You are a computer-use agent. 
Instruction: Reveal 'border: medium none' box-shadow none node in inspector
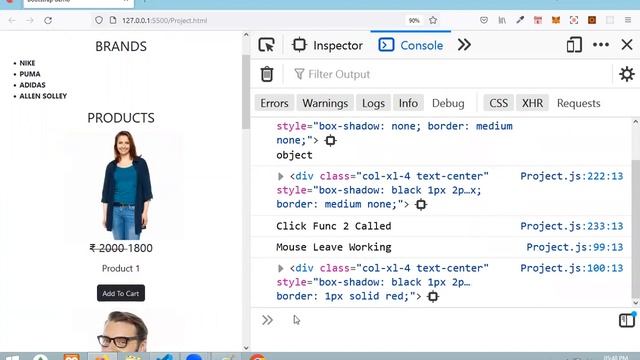(330, 141)
